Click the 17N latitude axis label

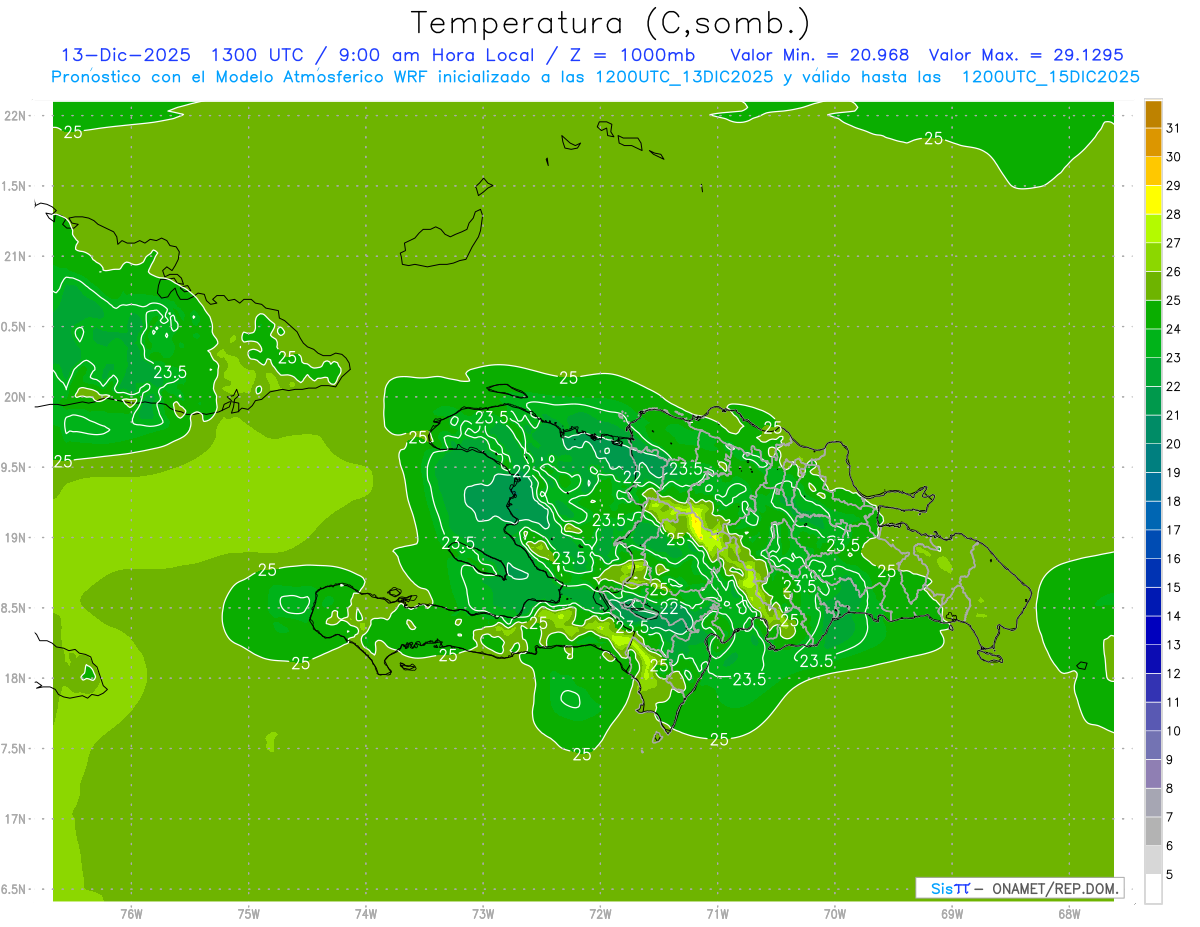[15, 820]
